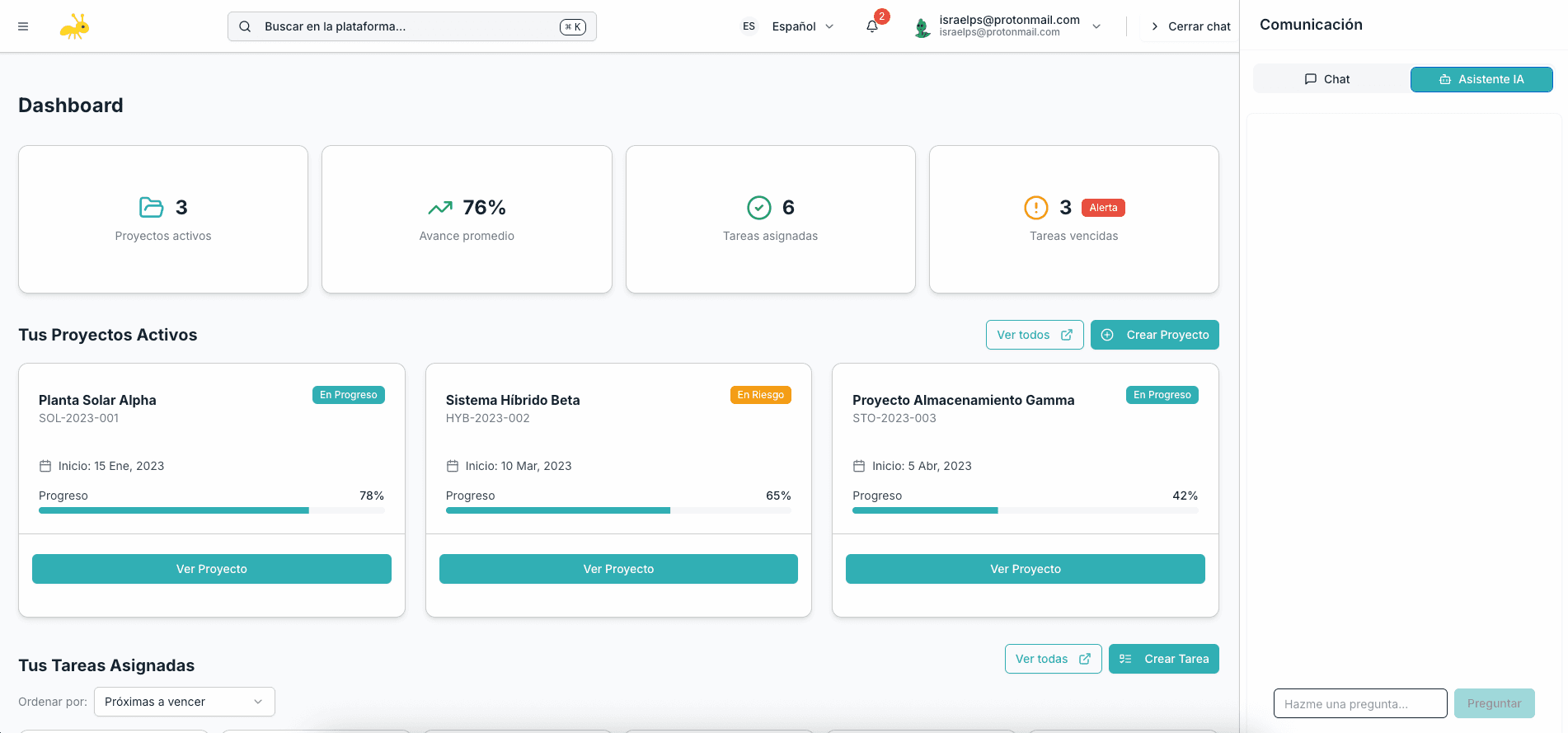
Task: Click the Proyectos activos stat card
Action: [163, 219]
